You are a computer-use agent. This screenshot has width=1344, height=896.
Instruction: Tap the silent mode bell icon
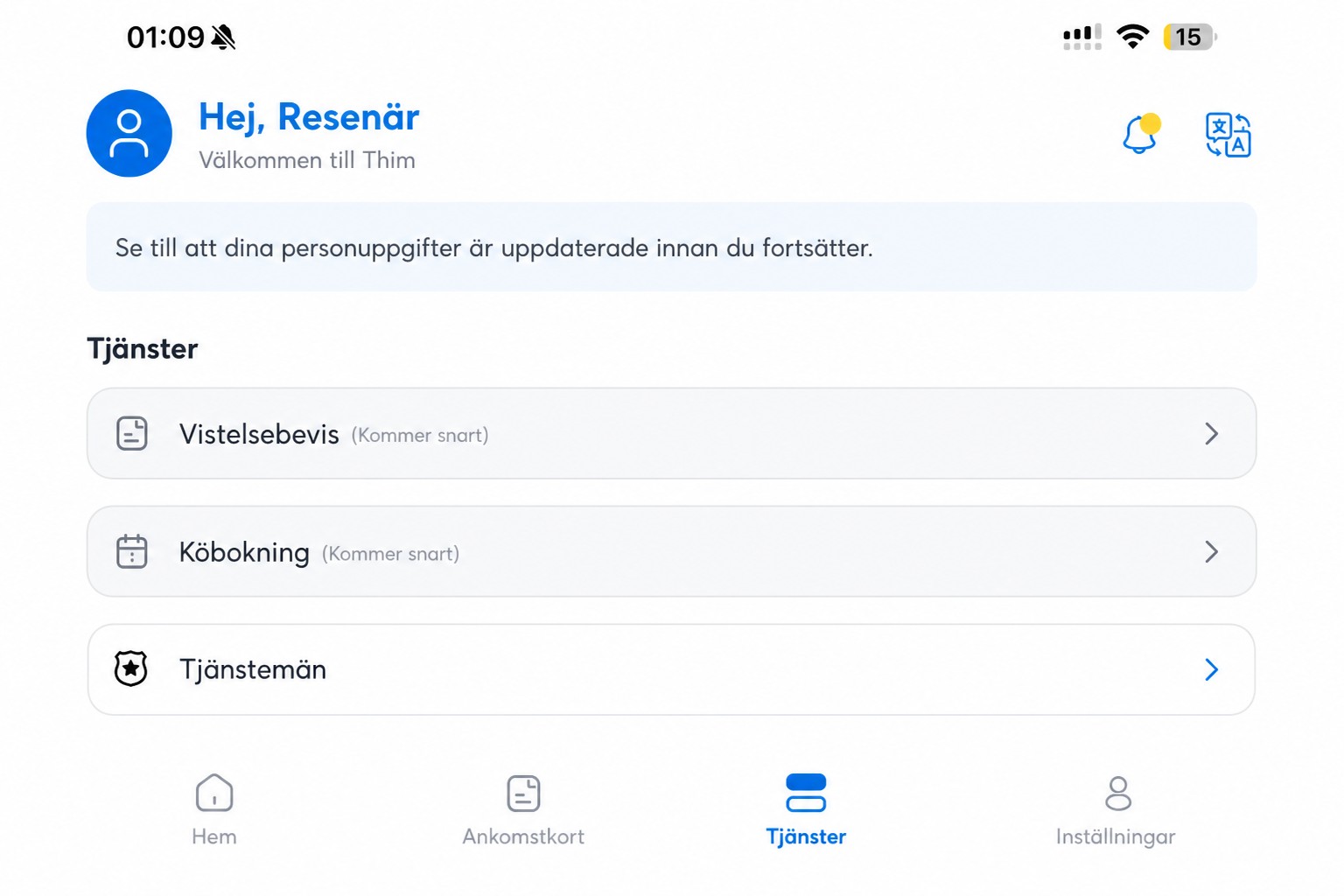[x=224, y=37]
